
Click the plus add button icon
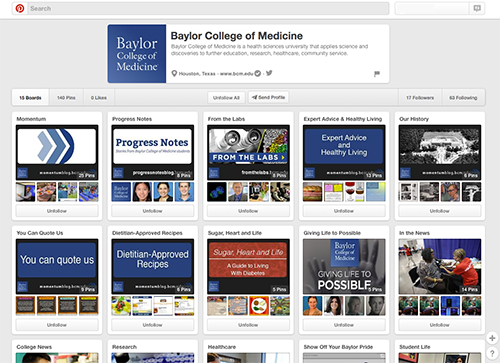(492, 338)
